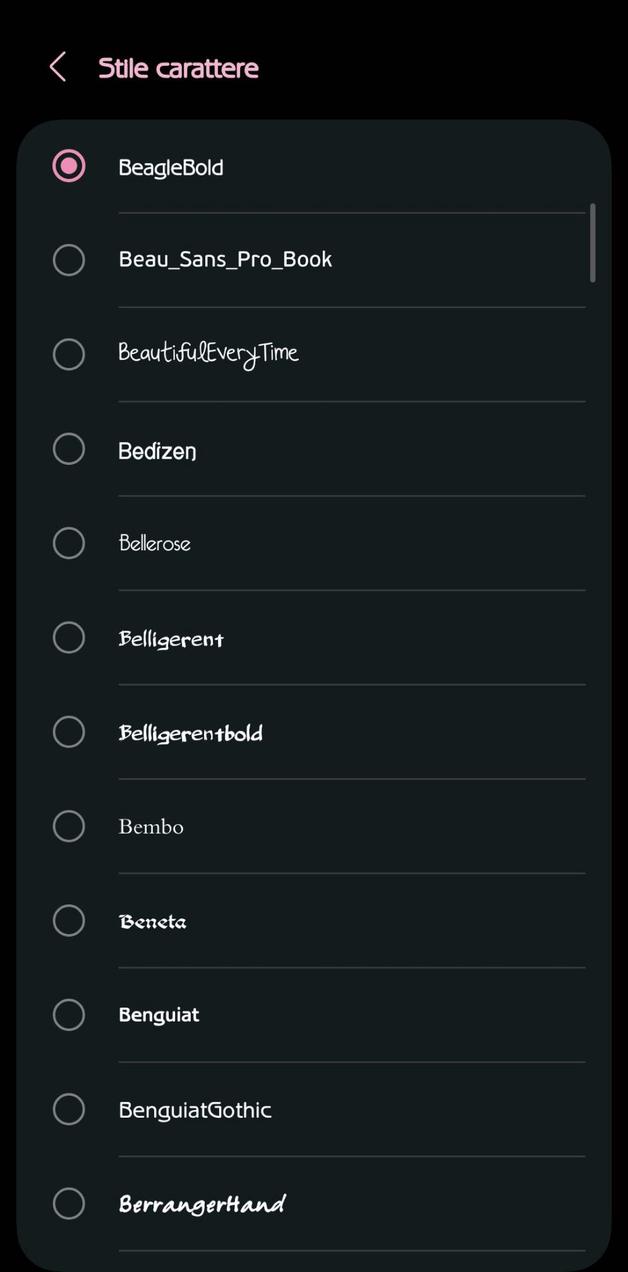Pick the Bellerose font style
The height and width of the screenshot is (1272, 628).
68,543
